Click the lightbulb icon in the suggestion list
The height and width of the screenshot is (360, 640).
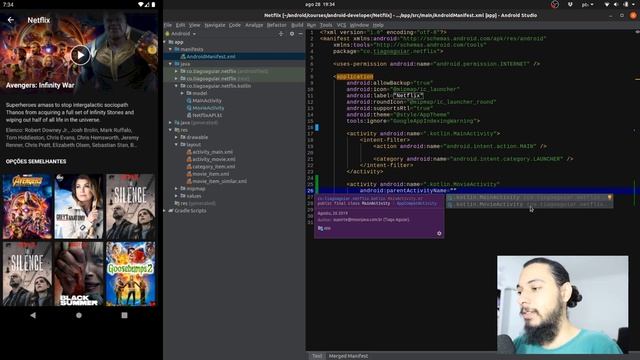610,198
